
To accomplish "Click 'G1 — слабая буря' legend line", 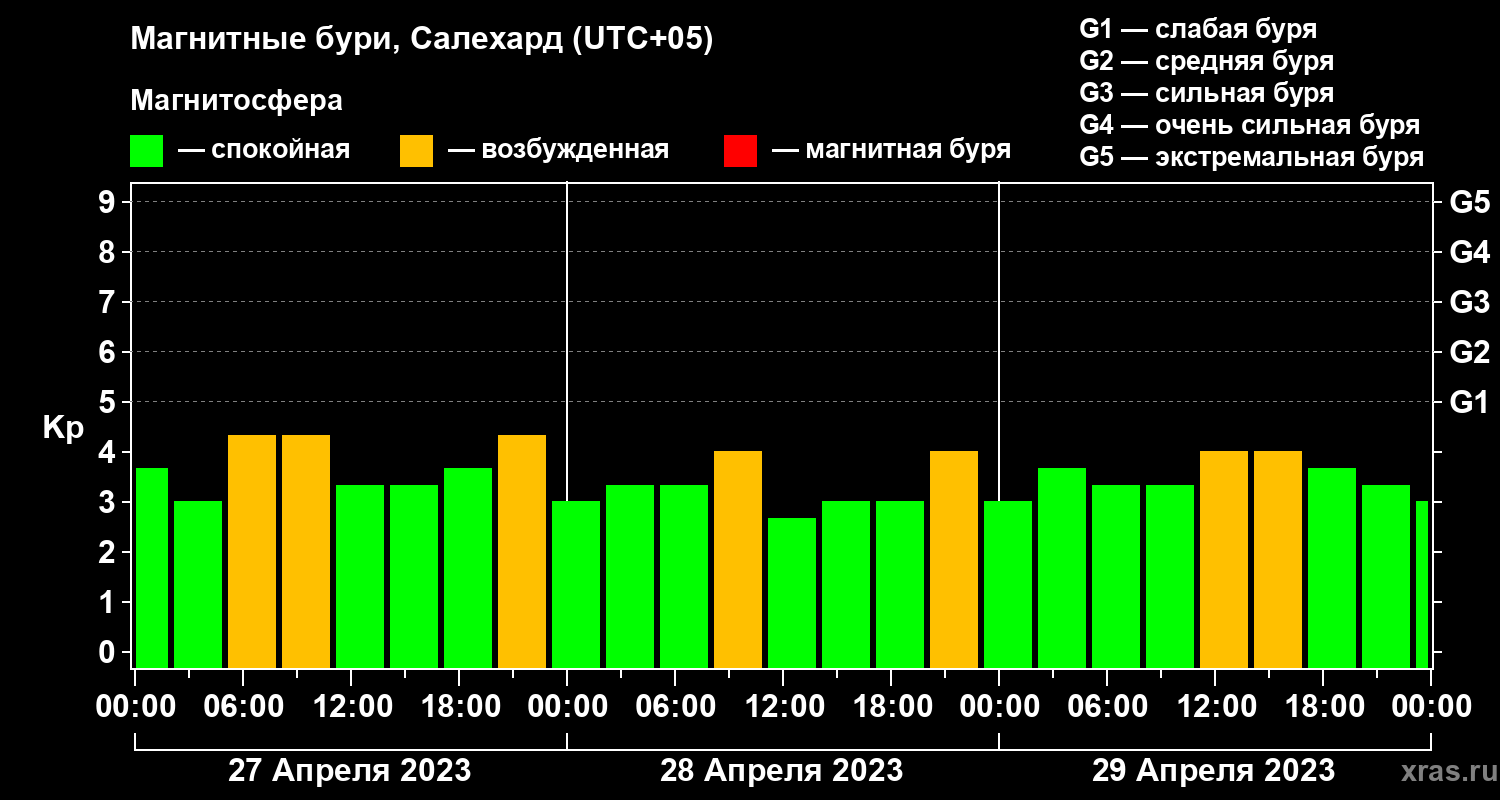I will pyautogui.click(x=1198, y=29).
